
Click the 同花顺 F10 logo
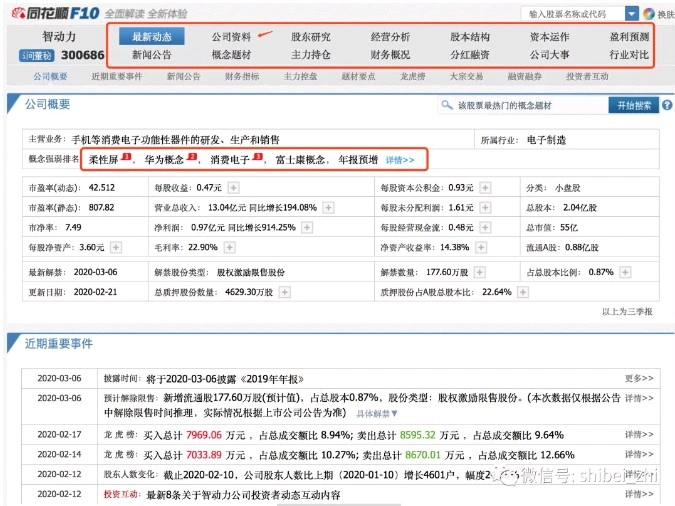[52, 13]
